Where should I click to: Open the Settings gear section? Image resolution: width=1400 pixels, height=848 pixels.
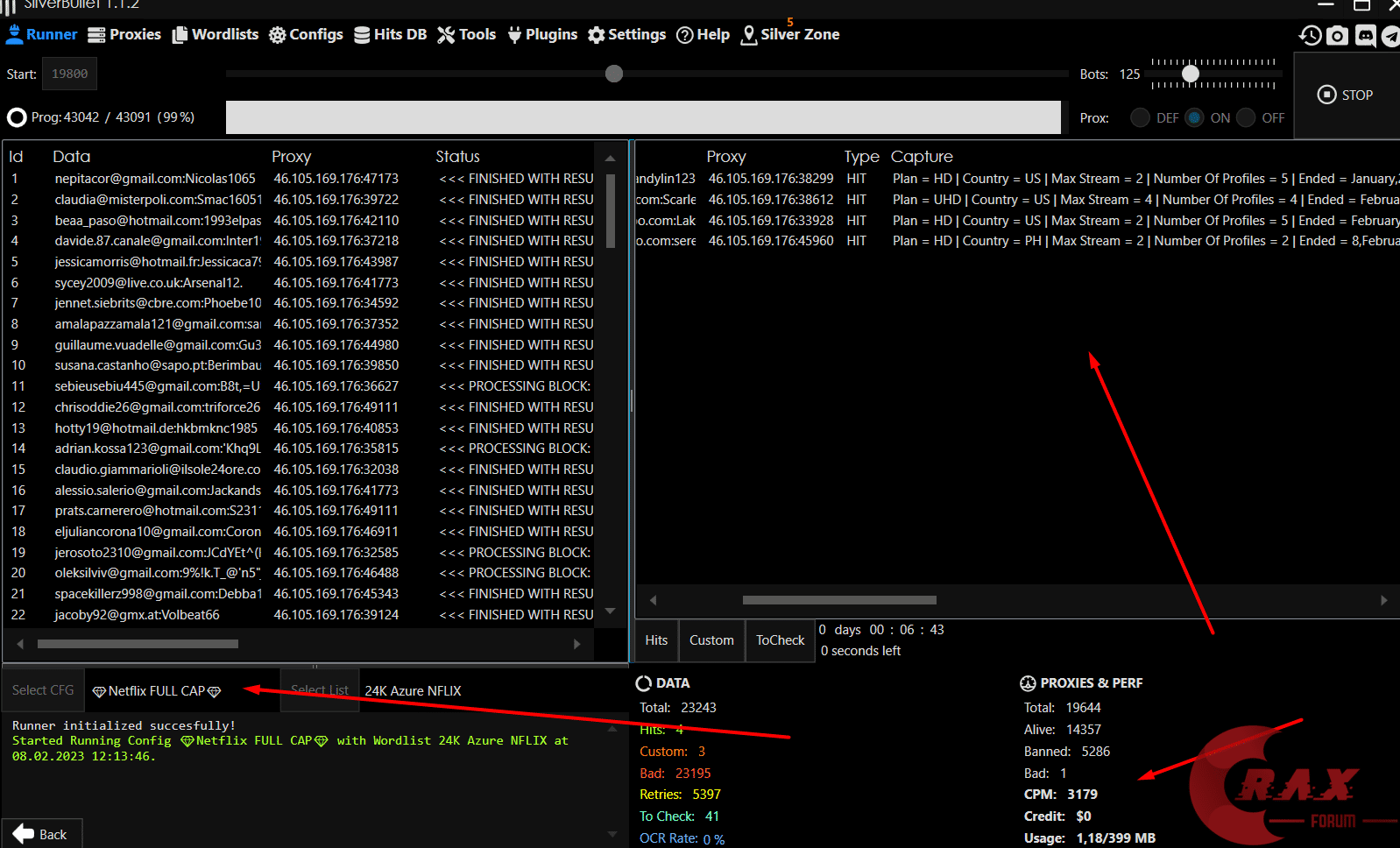(x=626, y=34)
